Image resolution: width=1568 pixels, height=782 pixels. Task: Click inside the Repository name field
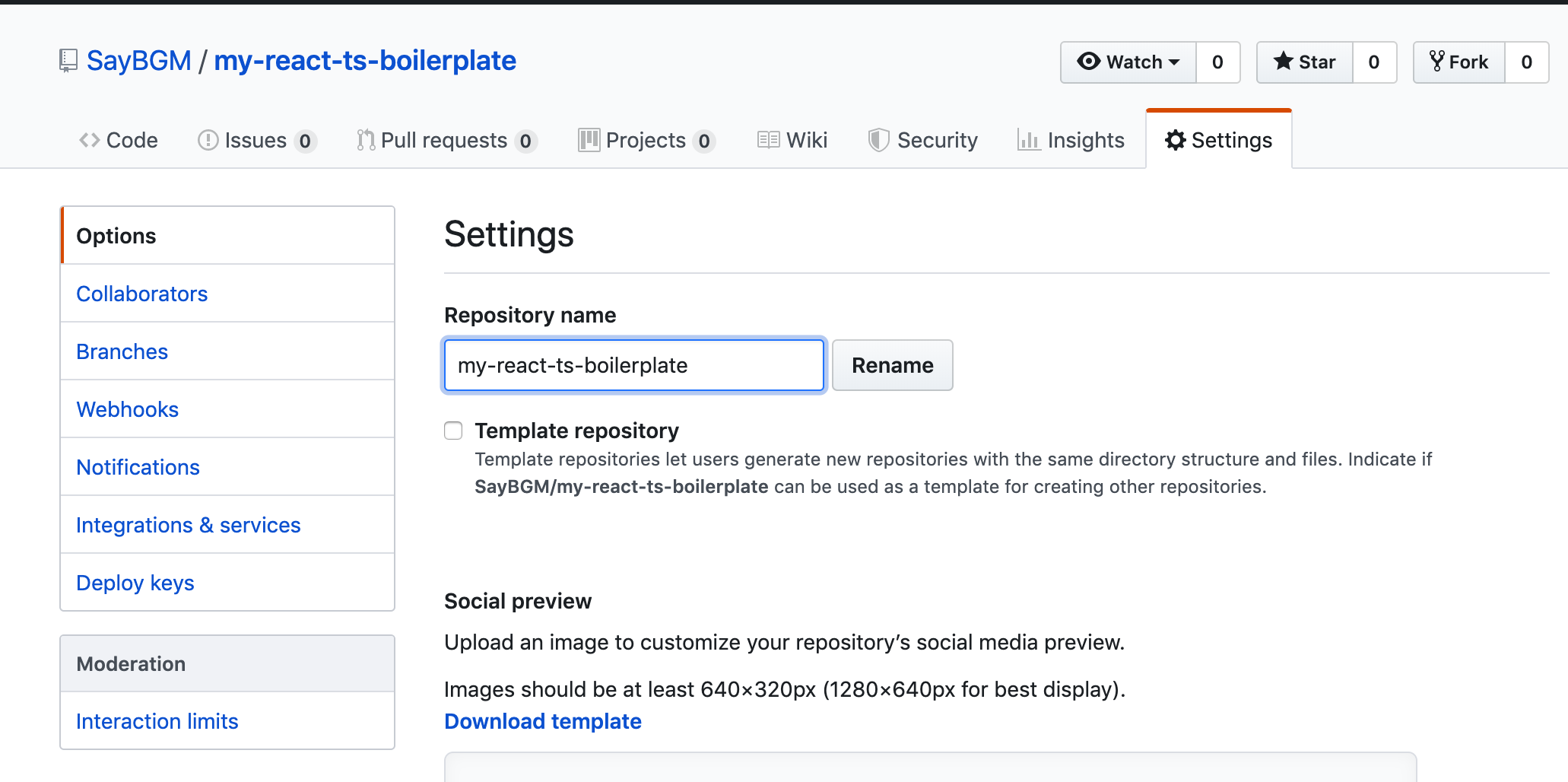tap(633, 365)
